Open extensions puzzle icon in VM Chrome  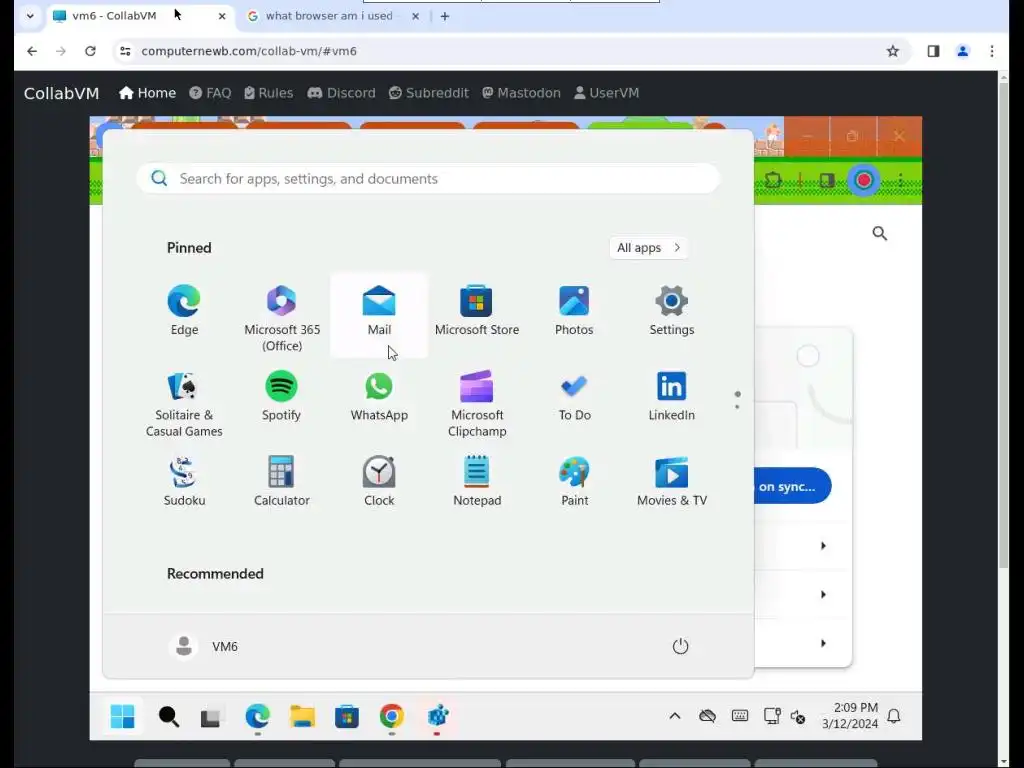(773, 180)
